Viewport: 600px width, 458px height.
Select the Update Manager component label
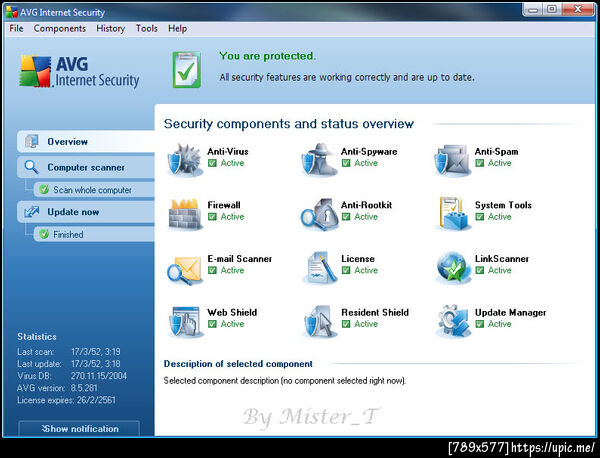click(510, 313)
